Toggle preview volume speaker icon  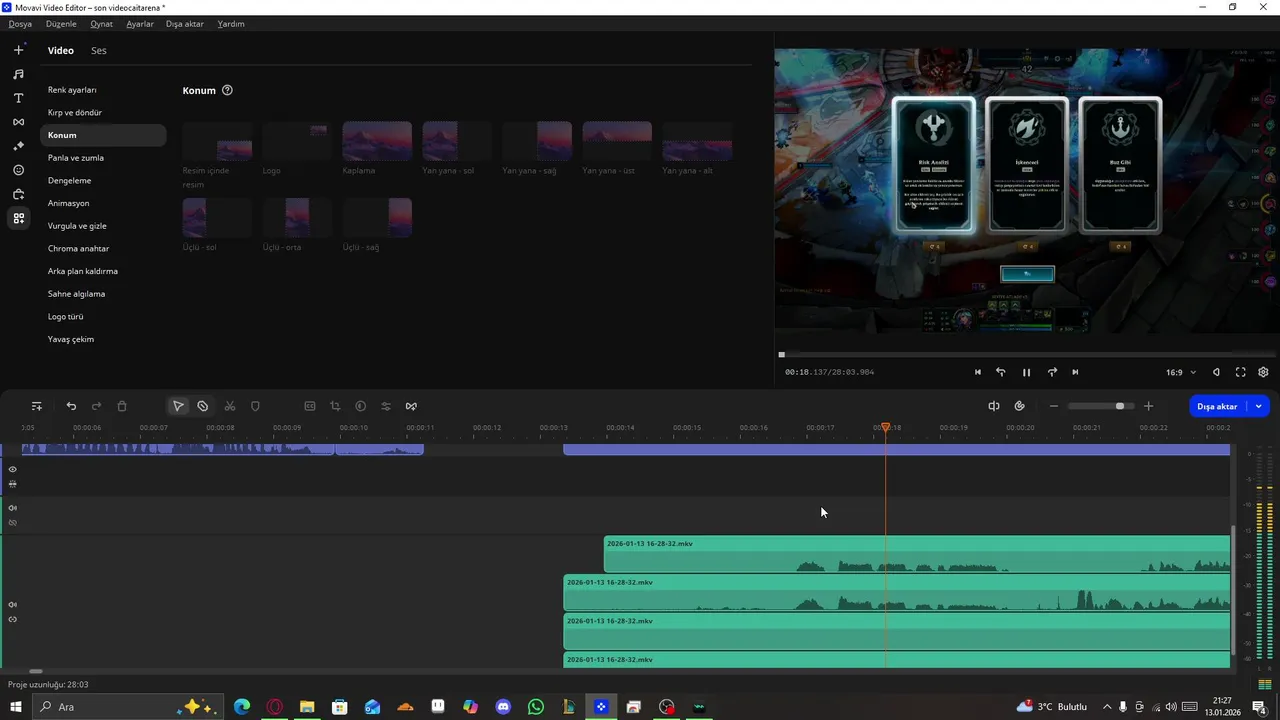1216,372
